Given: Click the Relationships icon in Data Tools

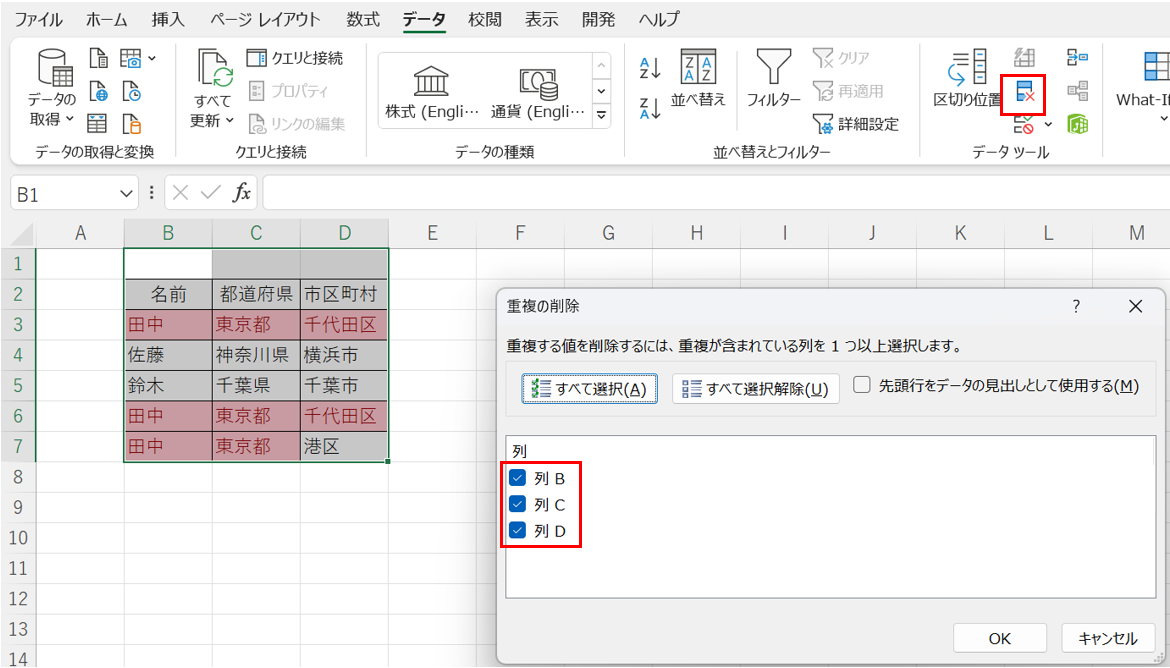Looking at the screenshot, I should [1077, 91].
